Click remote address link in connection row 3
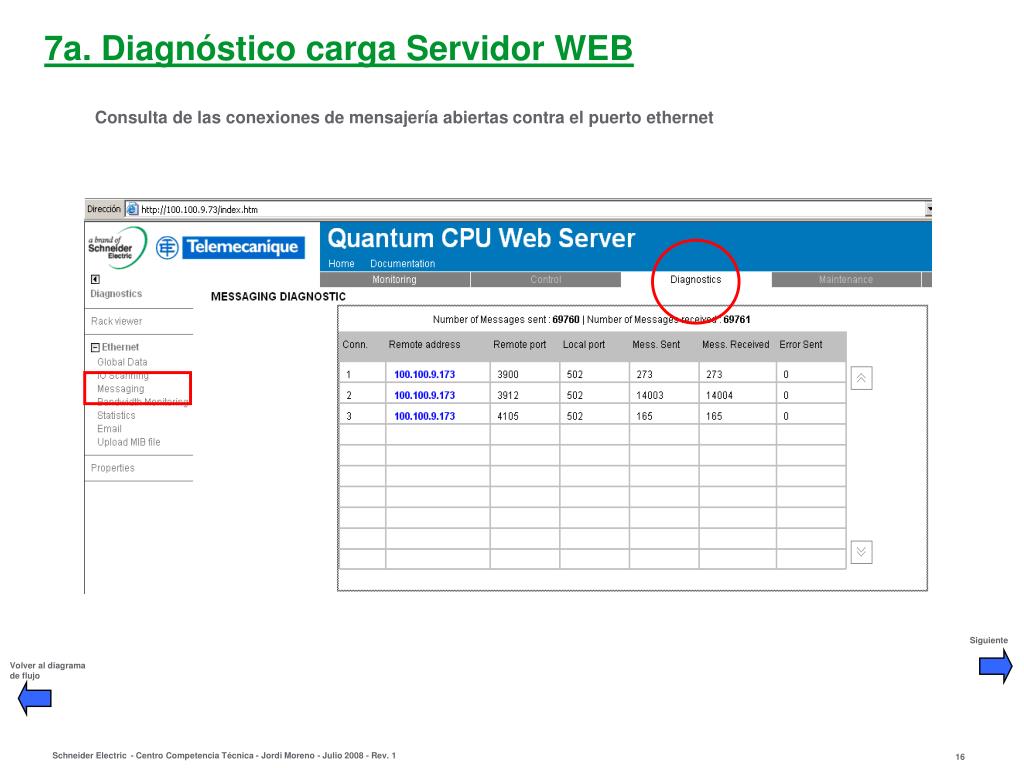The height and width of the screenshot is (768, 1024). pos(424,416)
